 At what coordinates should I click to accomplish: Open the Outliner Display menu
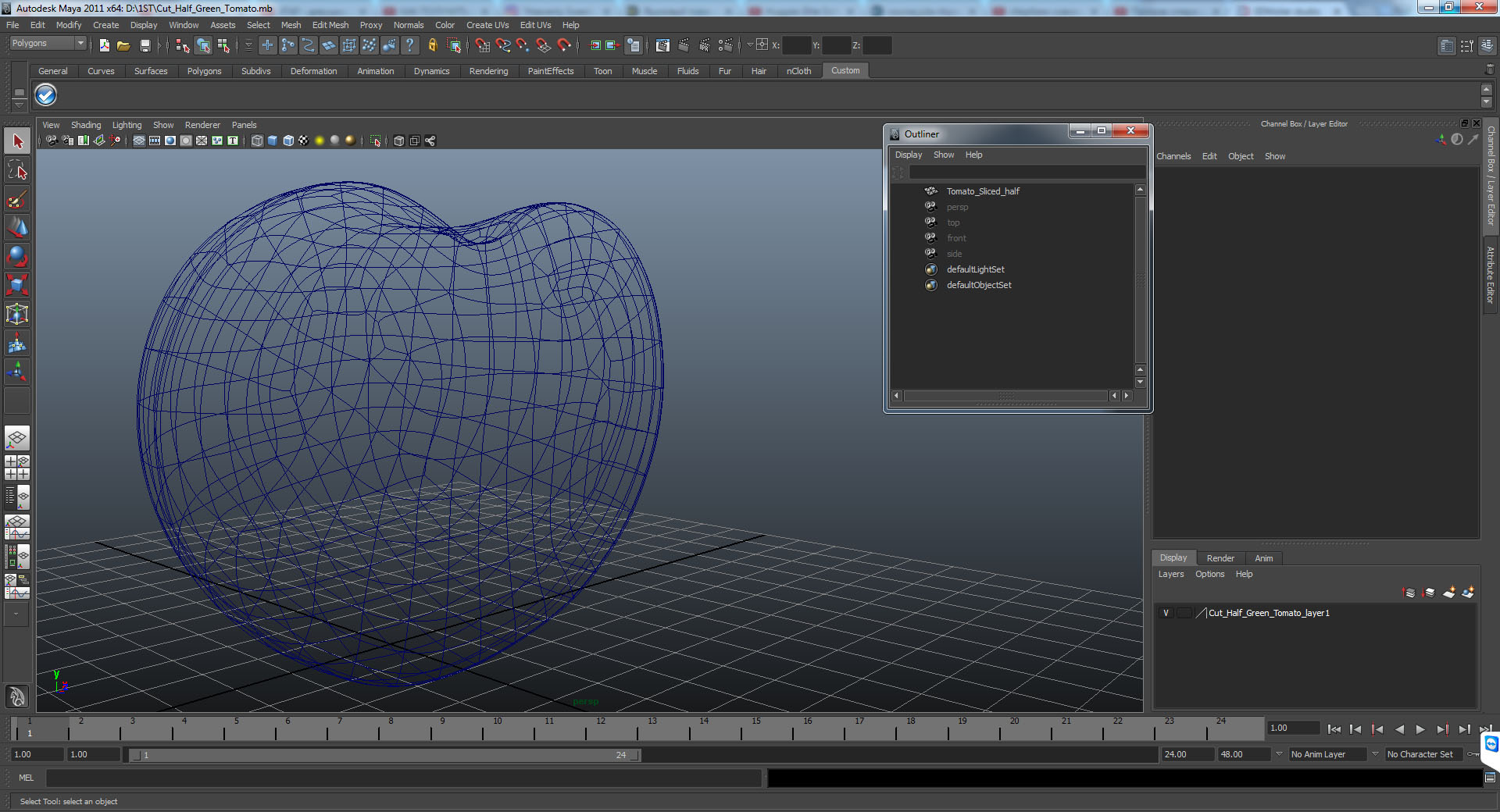coord(909,155)
